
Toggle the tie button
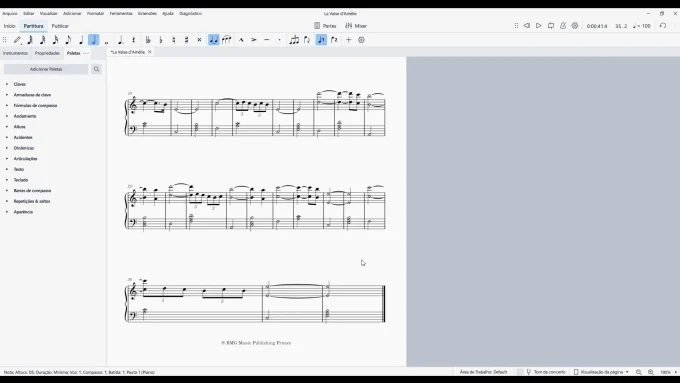pyautogui.click(x=214, y=40)
